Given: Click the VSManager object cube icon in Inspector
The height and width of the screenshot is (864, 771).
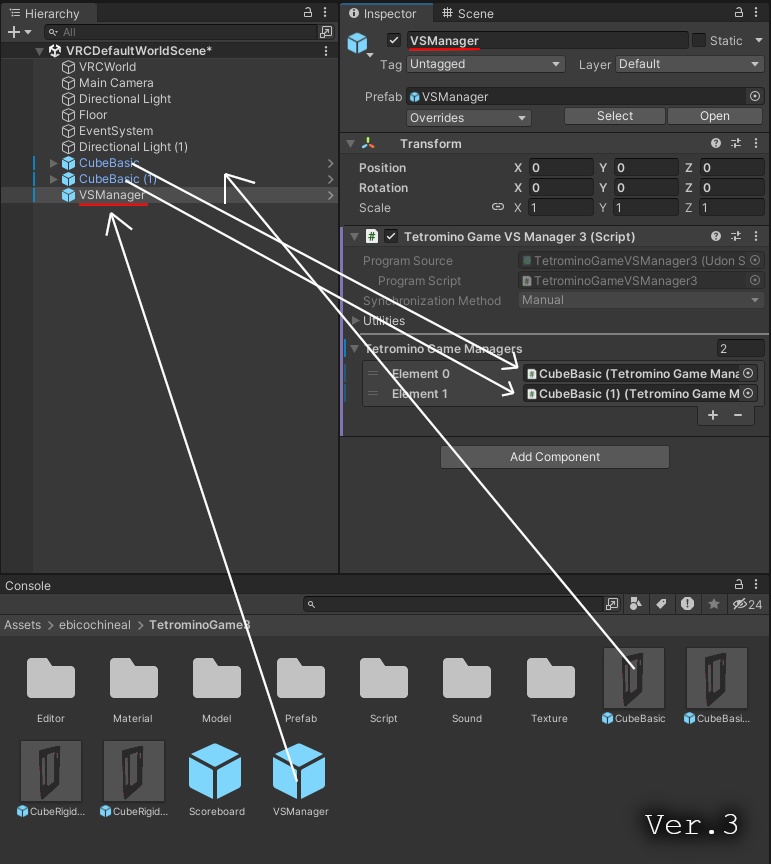Looking at the screenshot, I should pos(358,42).
